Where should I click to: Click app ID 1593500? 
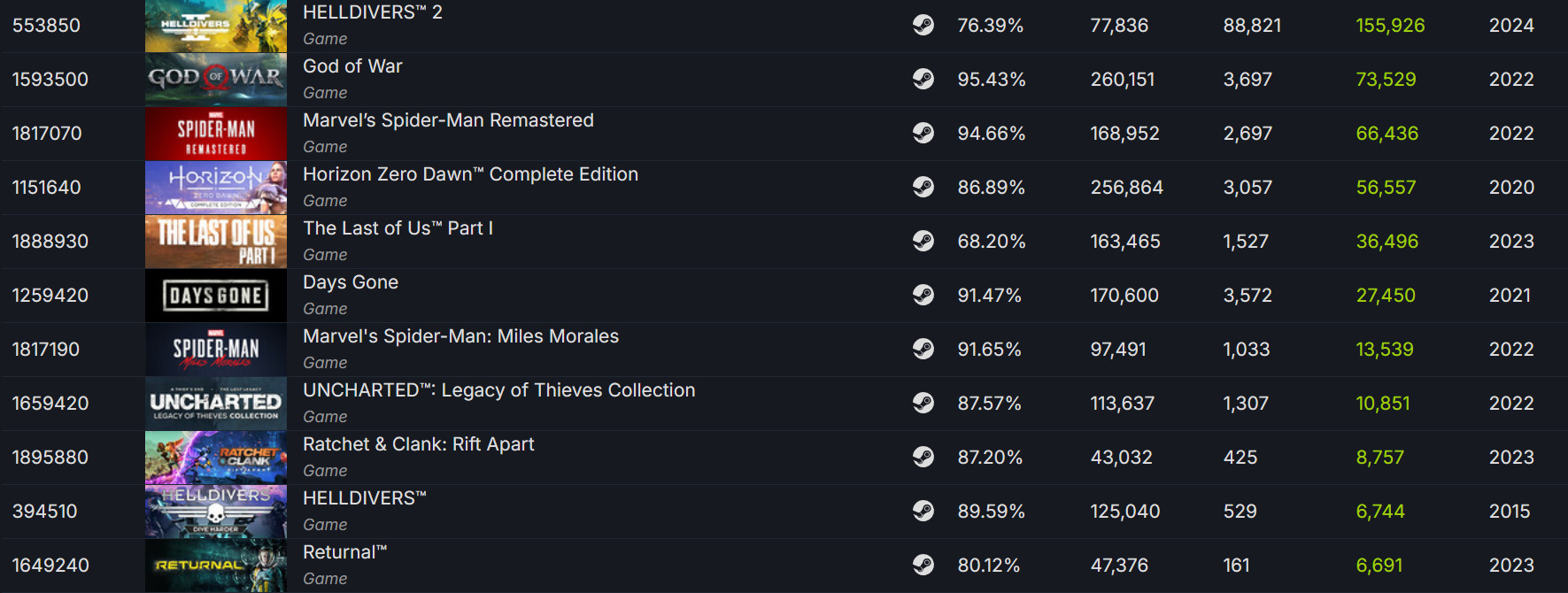click(50, 80)
